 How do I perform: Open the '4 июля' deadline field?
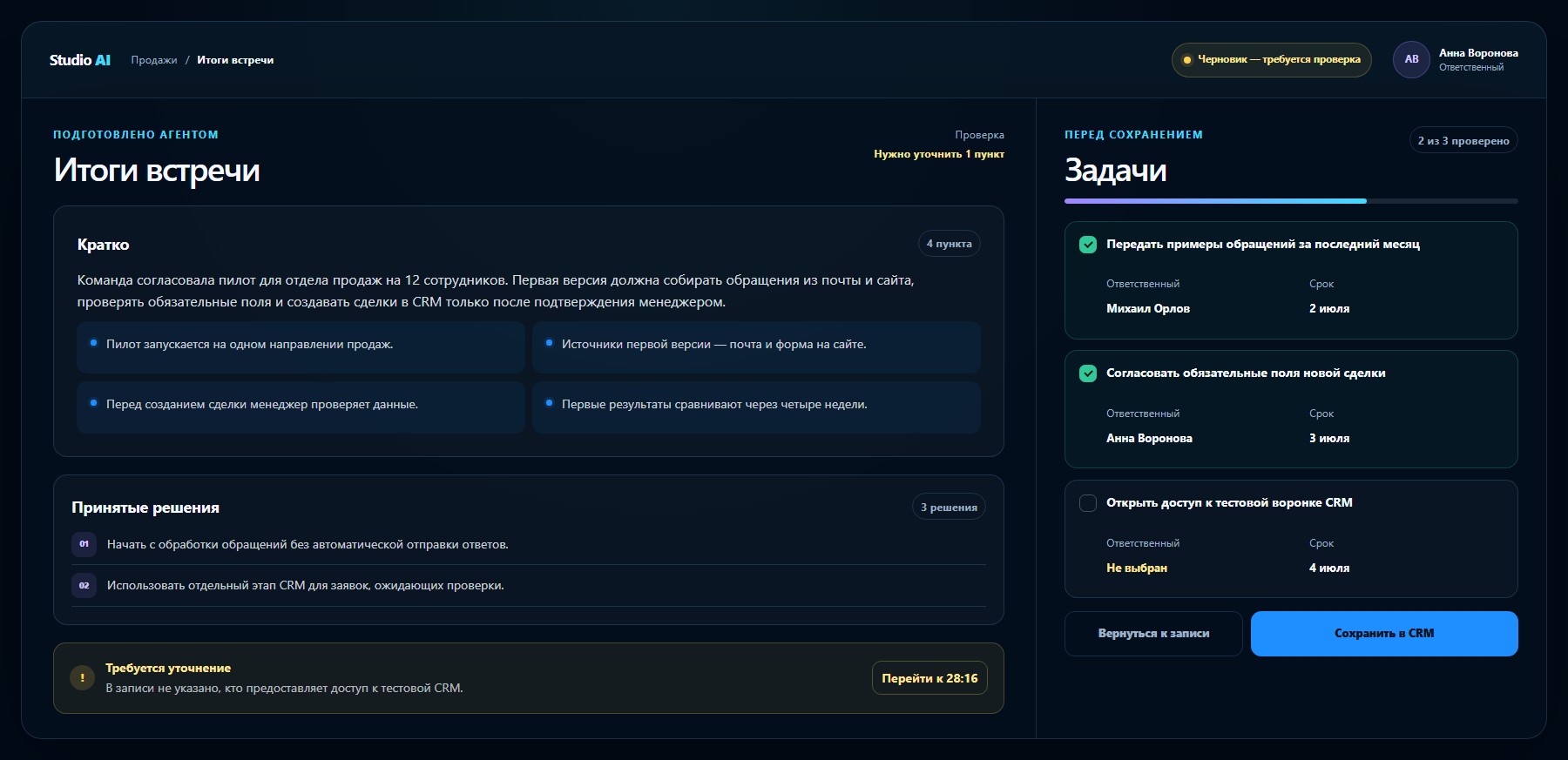1329,568
